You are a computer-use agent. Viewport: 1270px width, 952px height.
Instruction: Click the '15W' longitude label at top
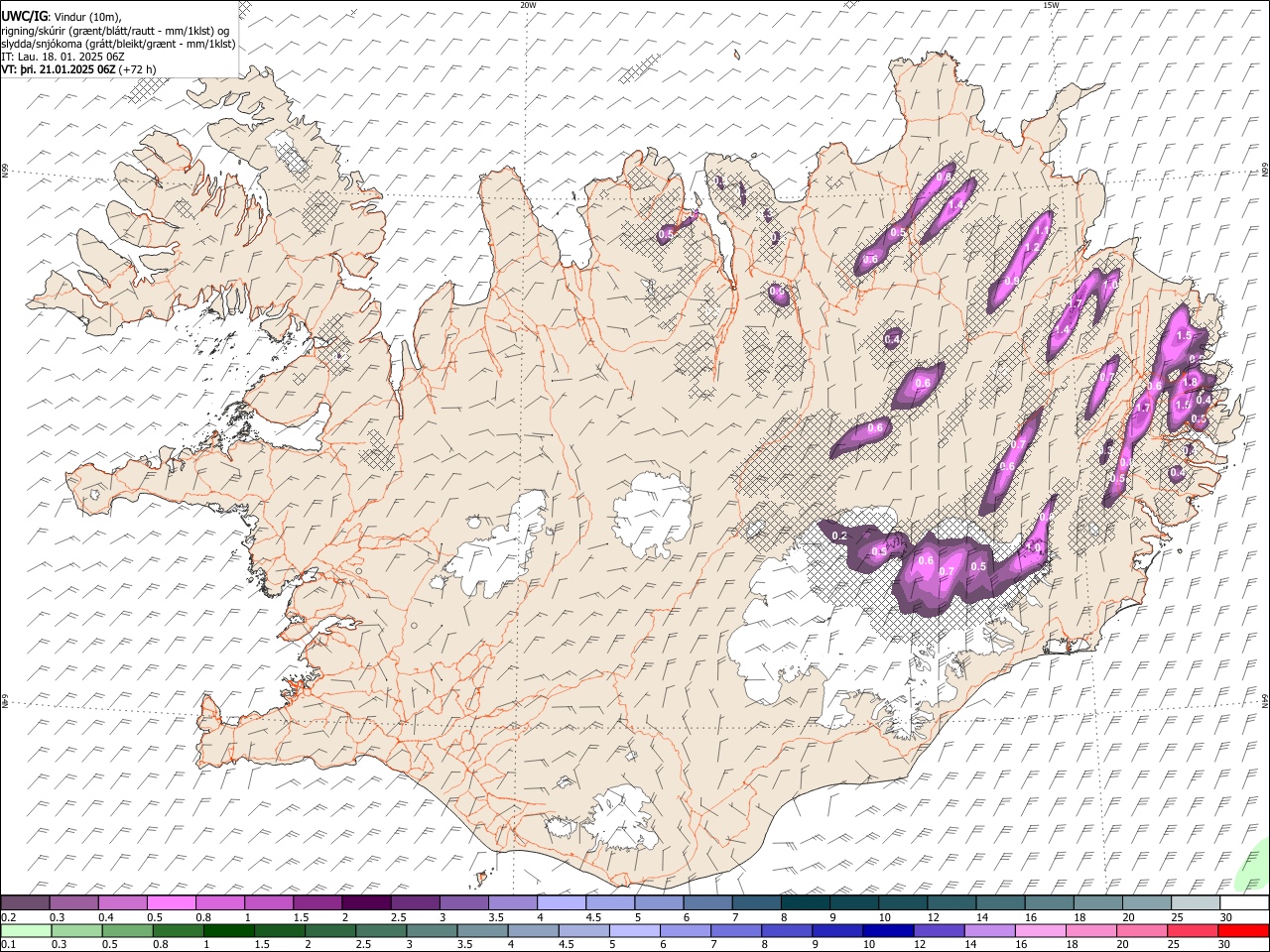click(1051, 5)
